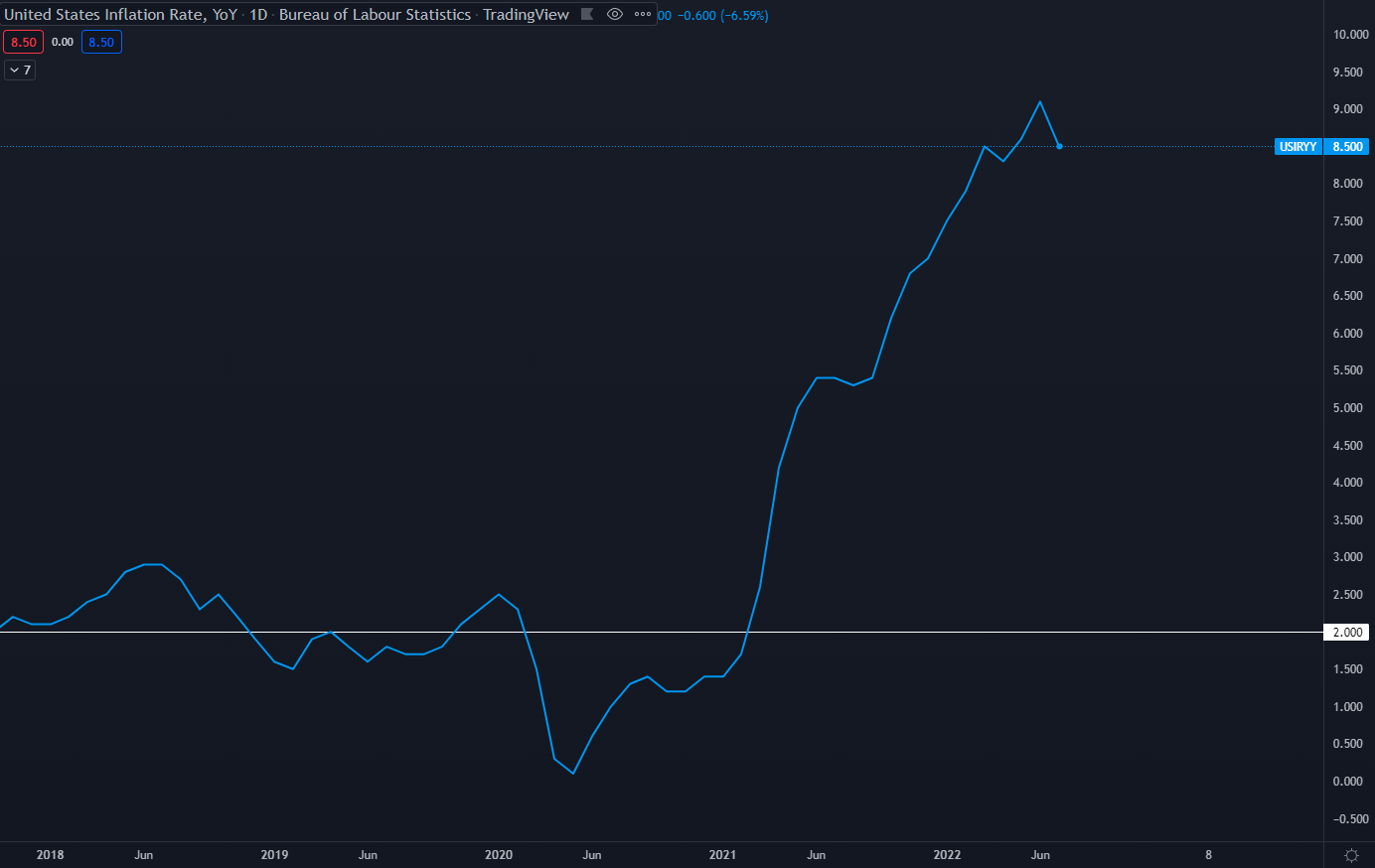1375x868 pixels.
Task: Click the 0.00 spread value between prices
Action: tap(63, 42)
